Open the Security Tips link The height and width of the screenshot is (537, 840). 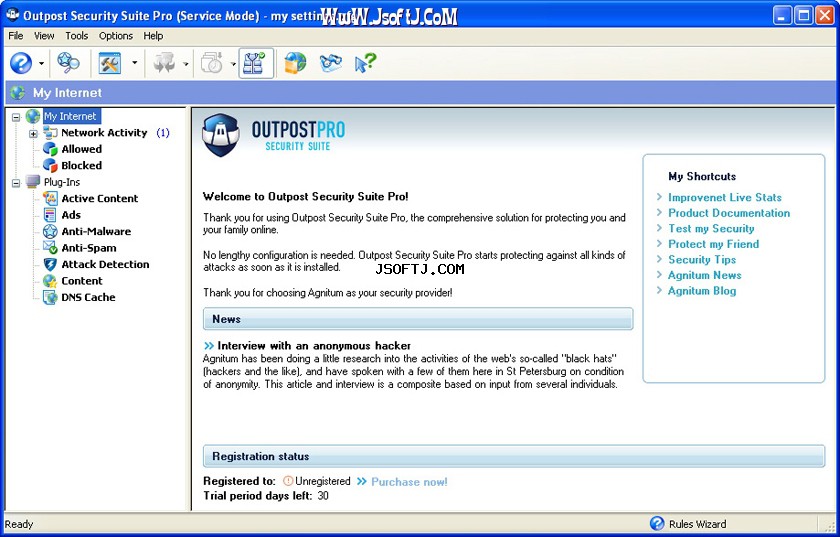click(702, 259)
